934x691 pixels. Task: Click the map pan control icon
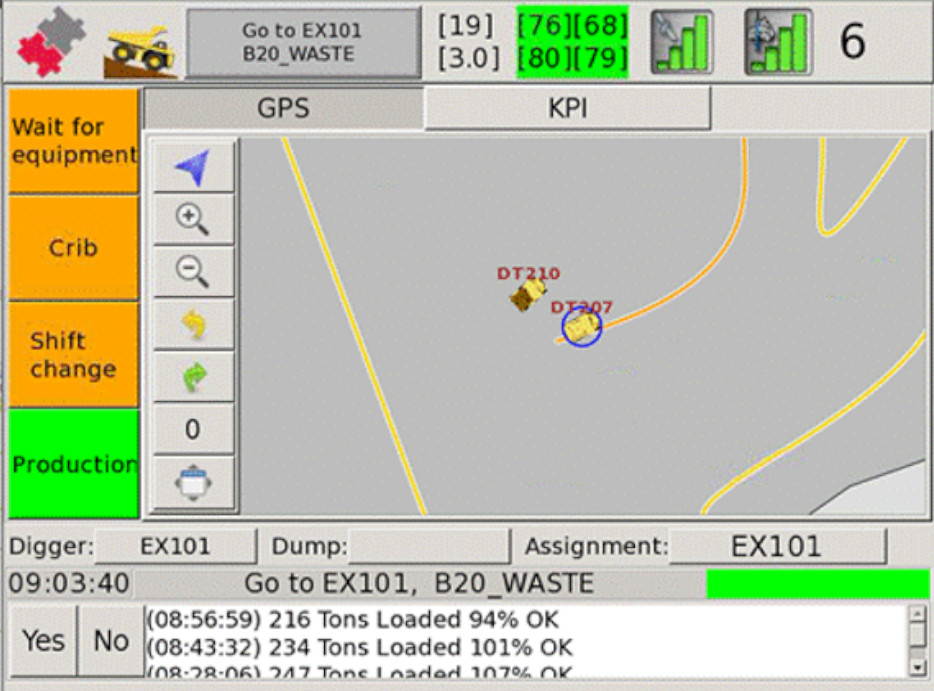coord(194,483)
